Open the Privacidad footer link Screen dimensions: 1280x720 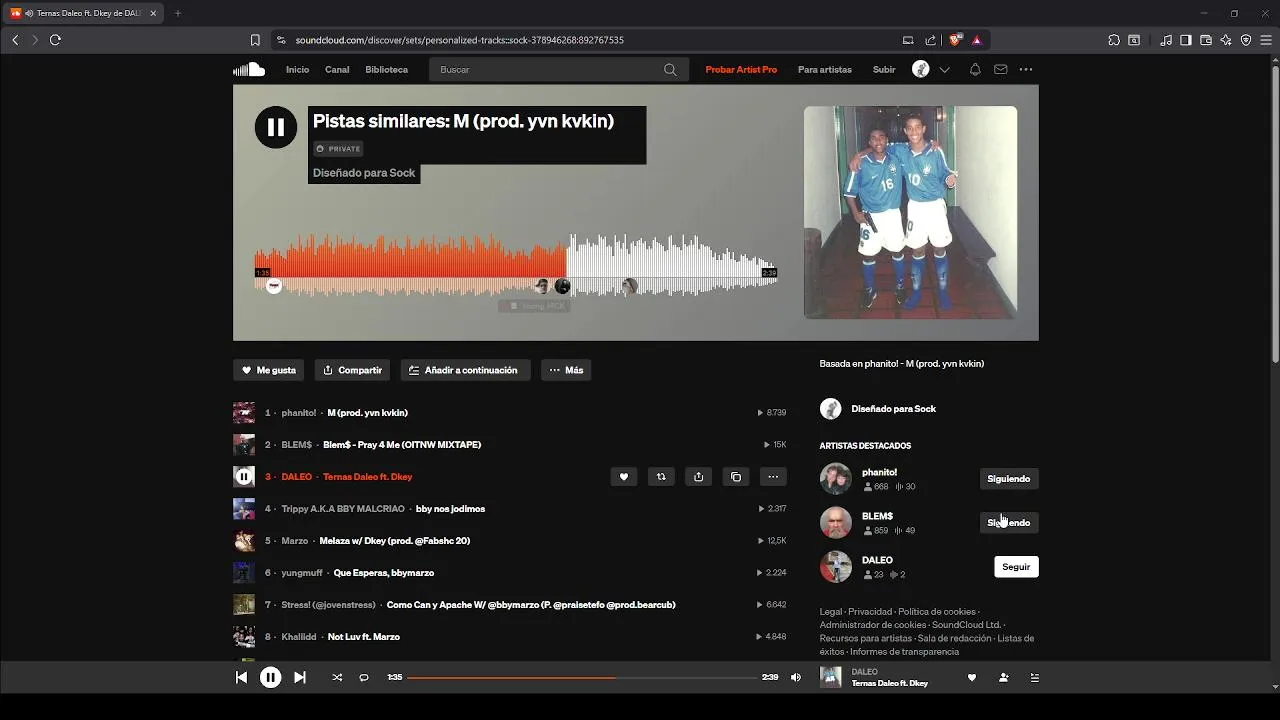pos(870,612)
